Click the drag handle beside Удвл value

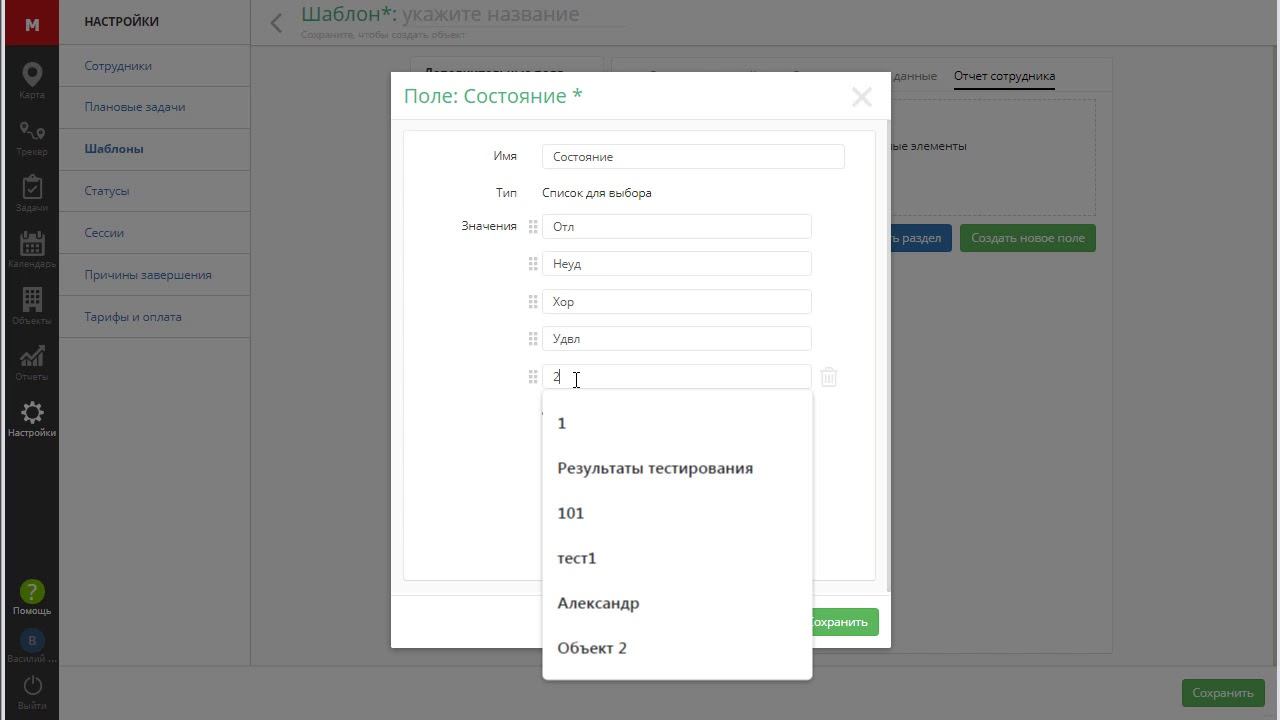pos(533,339)
